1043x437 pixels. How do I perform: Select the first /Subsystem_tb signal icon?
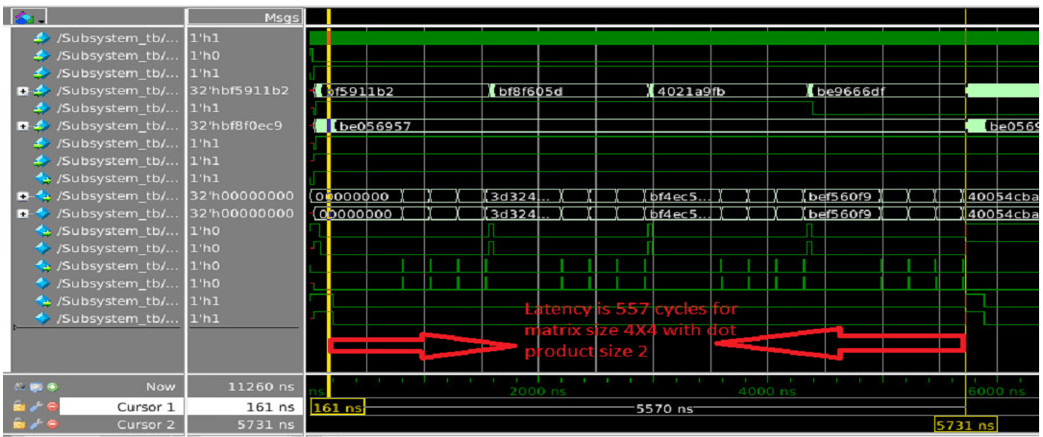(41, 39)
